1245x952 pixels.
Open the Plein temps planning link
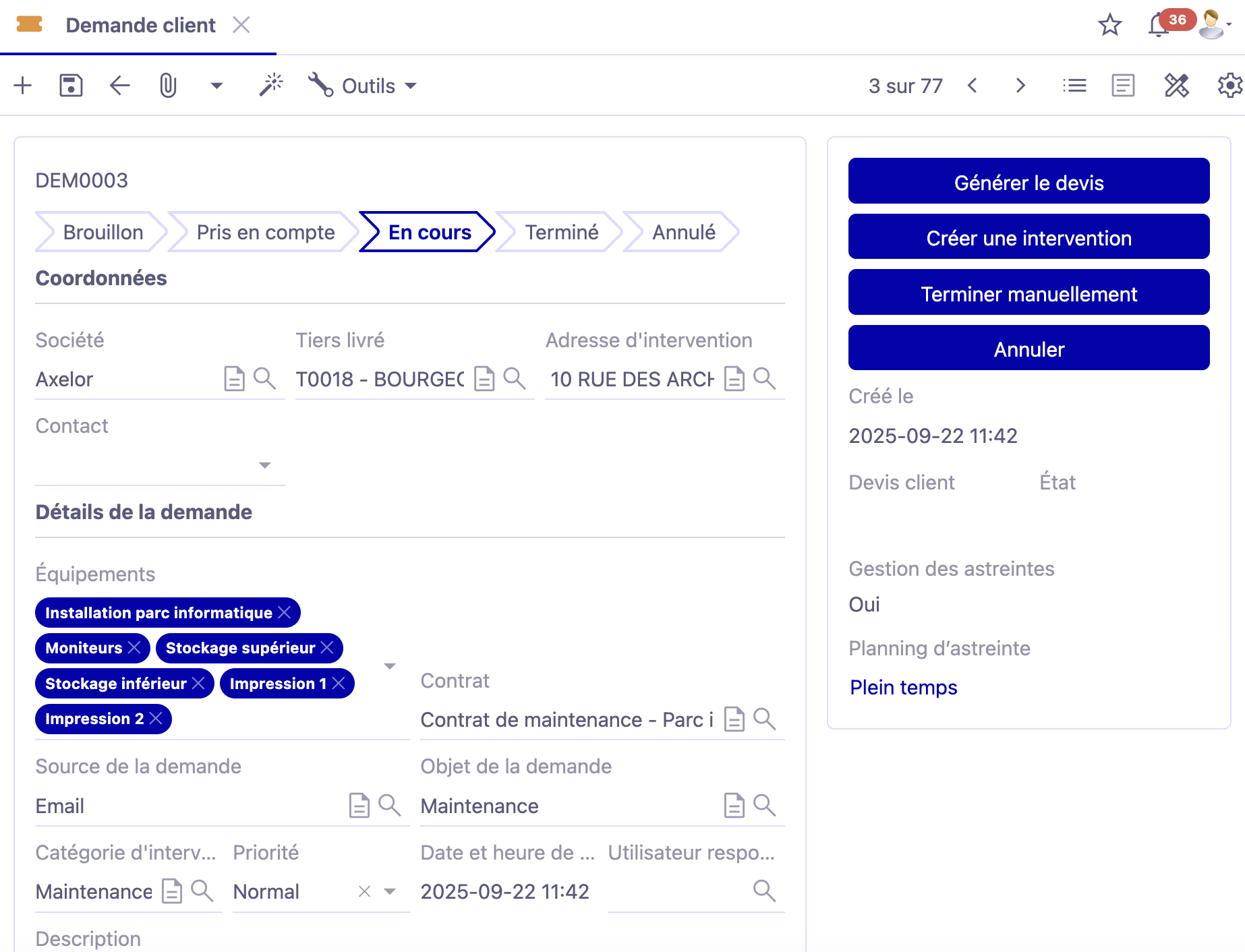[x=903, y=687]
